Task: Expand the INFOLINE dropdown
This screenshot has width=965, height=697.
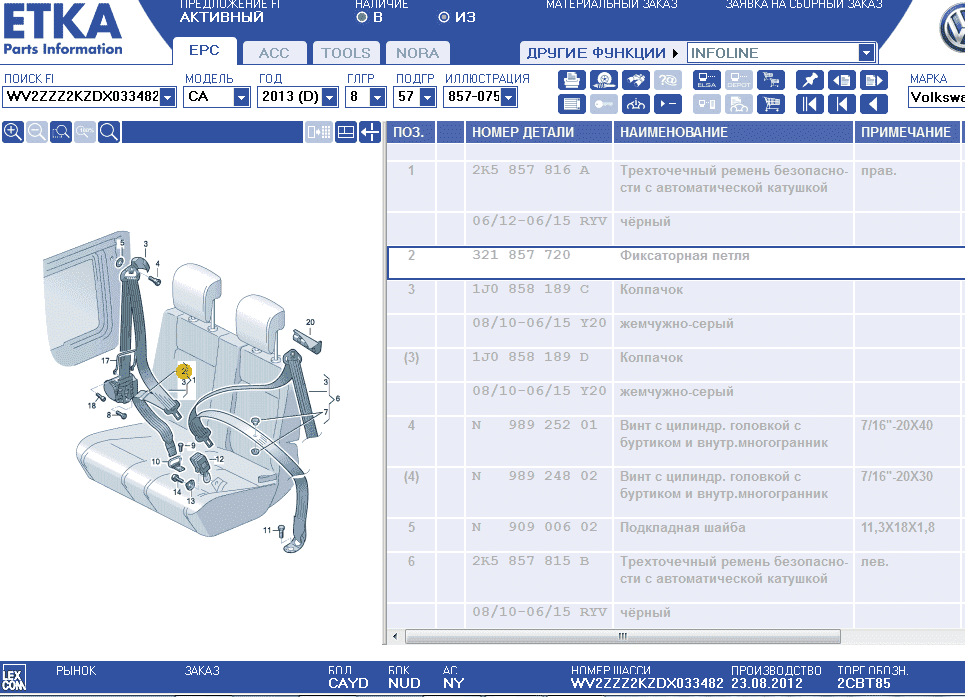Action: pyautogui.click(x=866, y=53)
